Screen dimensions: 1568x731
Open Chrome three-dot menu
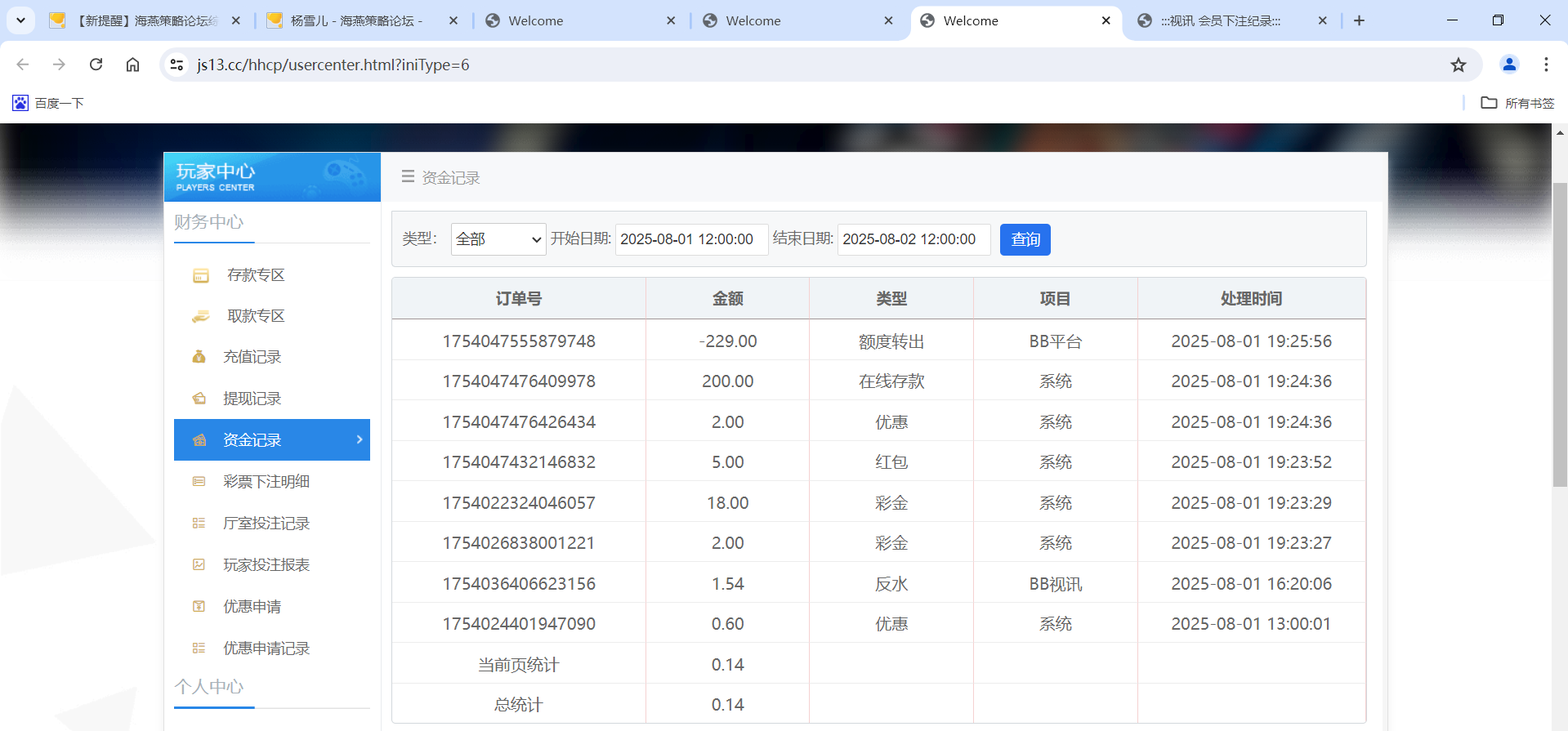pyautogui.click(x=1546, y=65)
